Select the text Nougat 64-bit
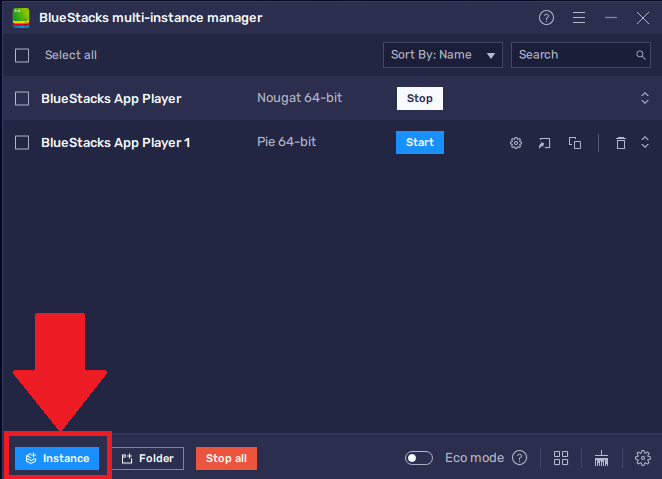 (x=299, y=98)
